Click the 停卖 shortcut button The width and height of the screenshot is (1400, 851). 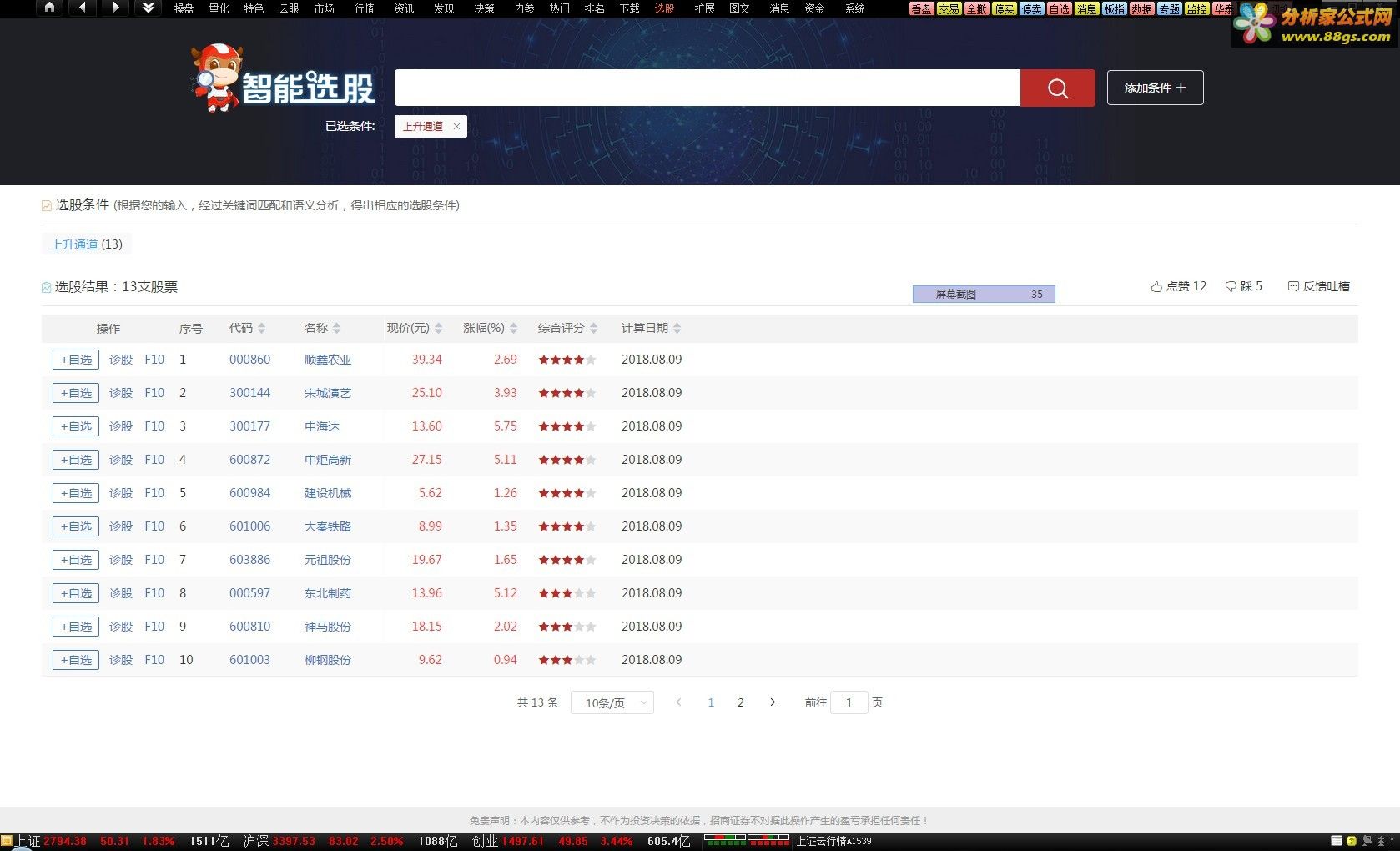pos(1031,8)
